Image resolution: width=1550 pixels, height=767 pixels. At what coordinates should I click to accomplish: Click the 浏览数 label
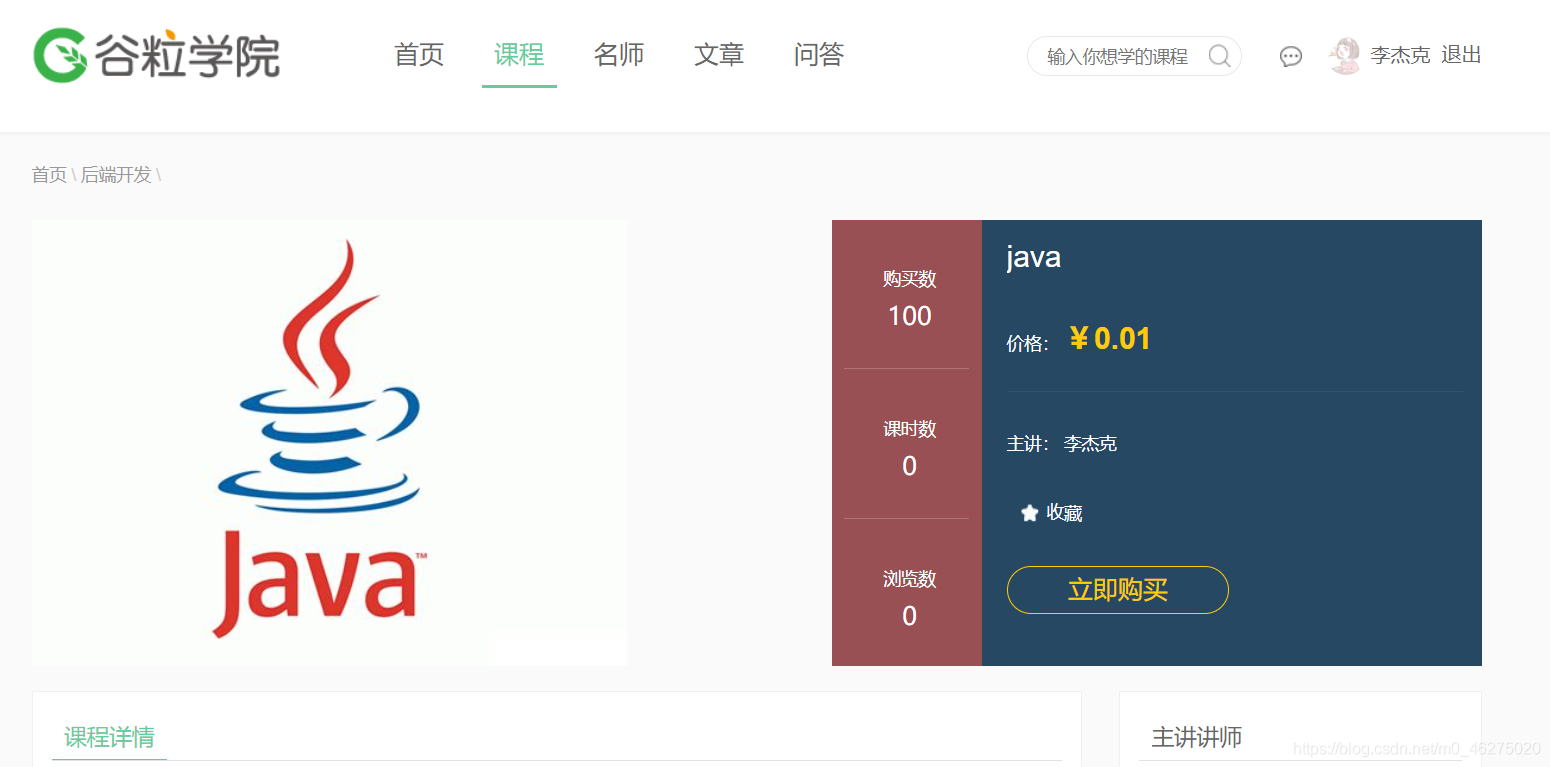909,579
